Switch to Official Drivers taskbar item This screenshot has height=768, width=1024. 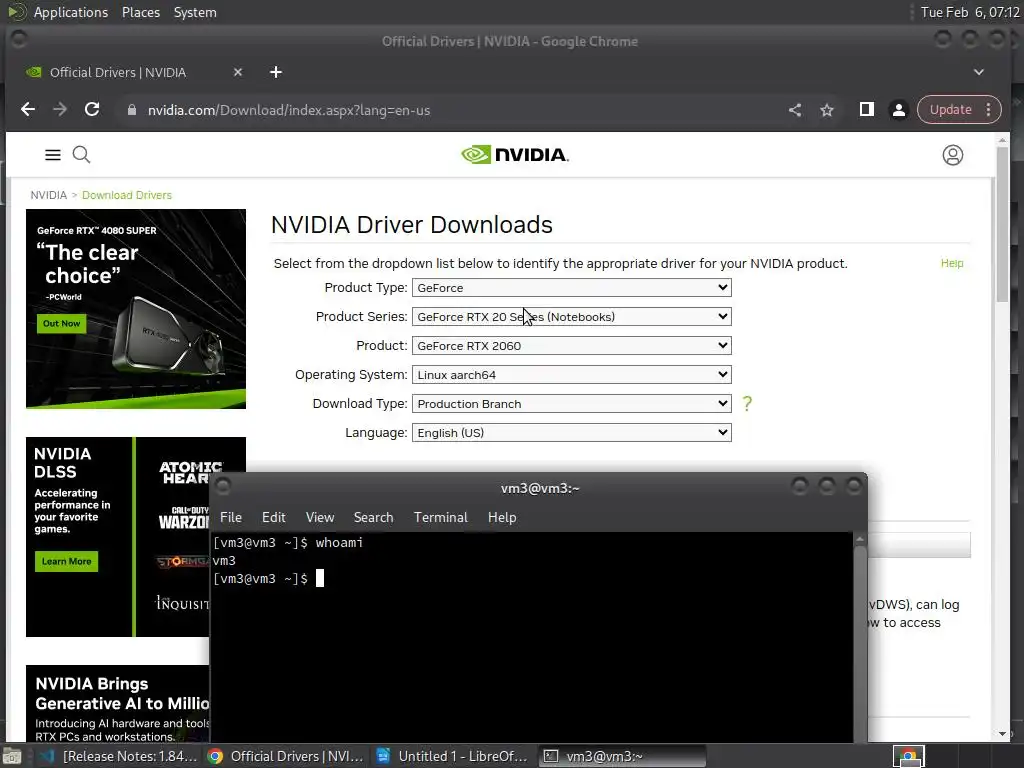[285, 757]
